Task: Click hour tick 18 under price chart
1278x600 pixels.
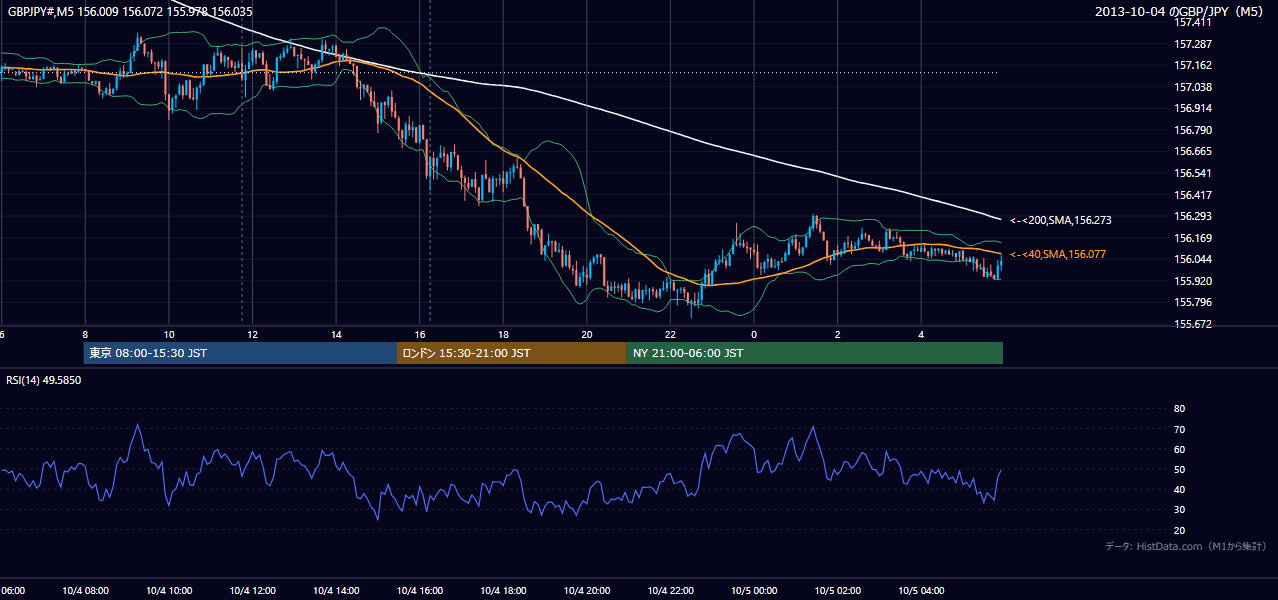Action: [503, 334]
